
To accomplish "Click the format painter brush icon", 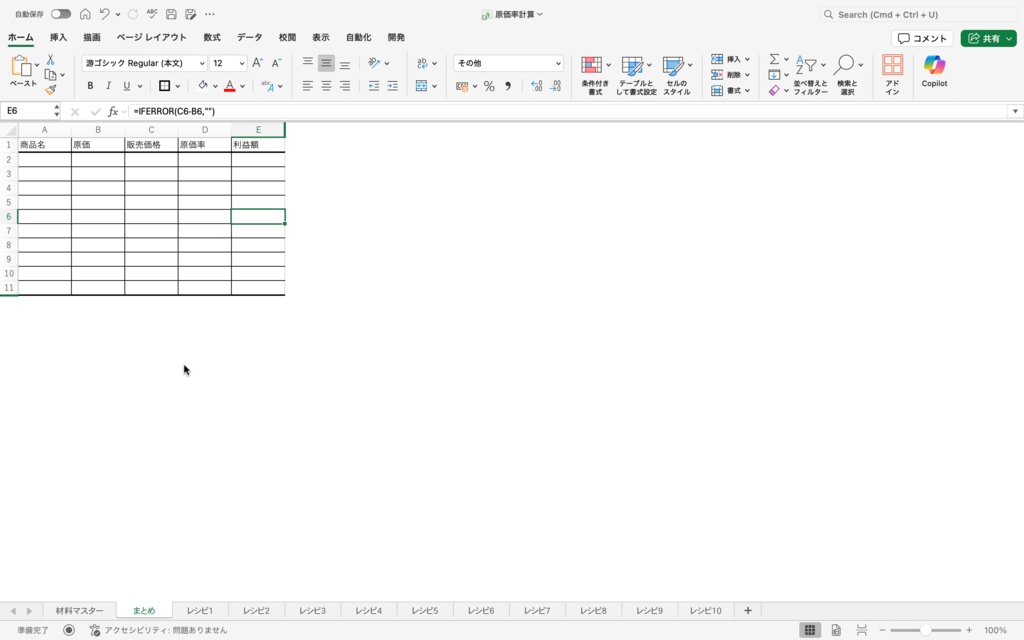I will [50, 89].
